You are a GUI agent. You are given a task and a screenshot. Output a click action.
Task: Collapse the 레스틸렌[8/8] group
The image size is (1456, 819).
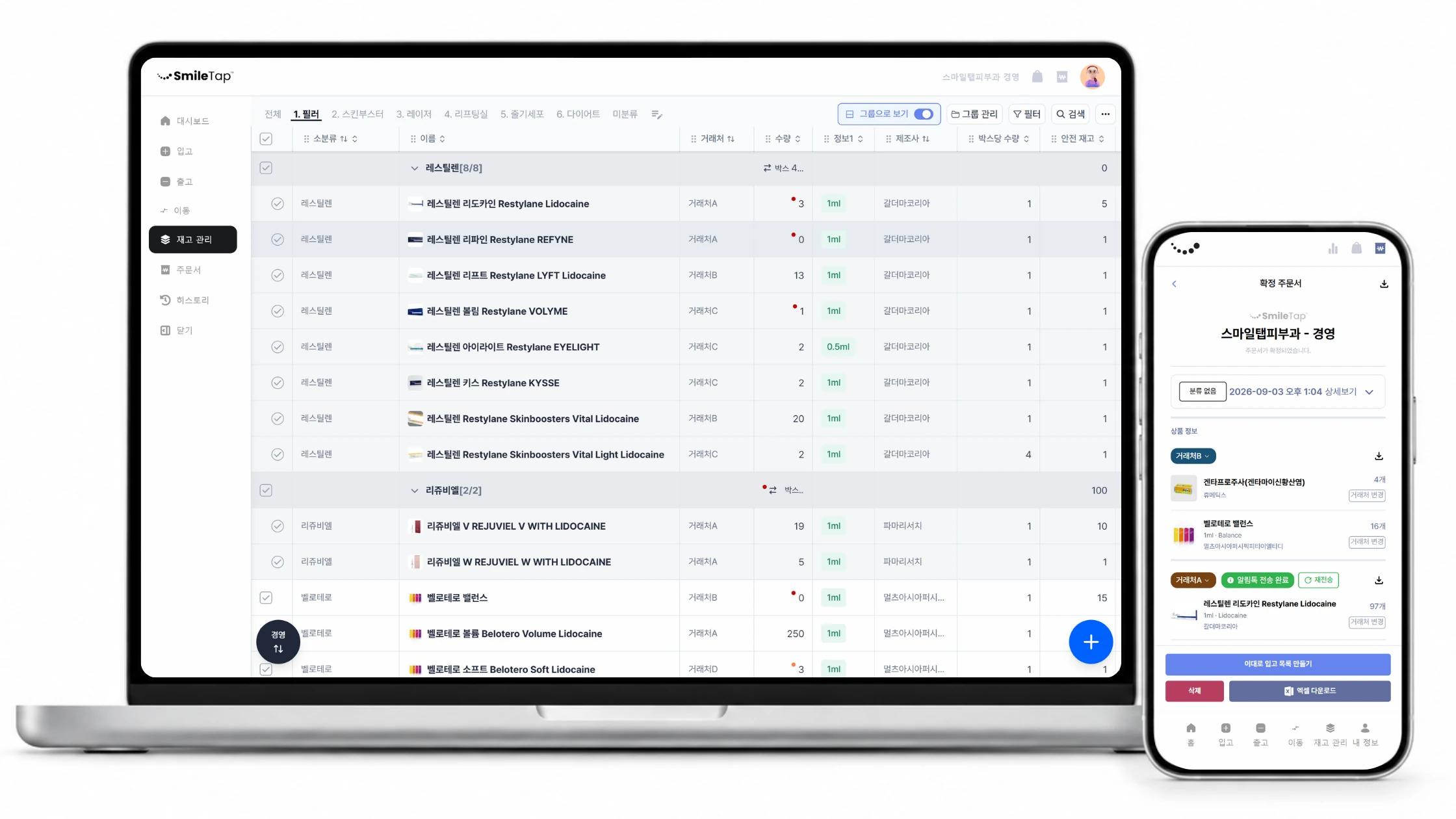414,168
